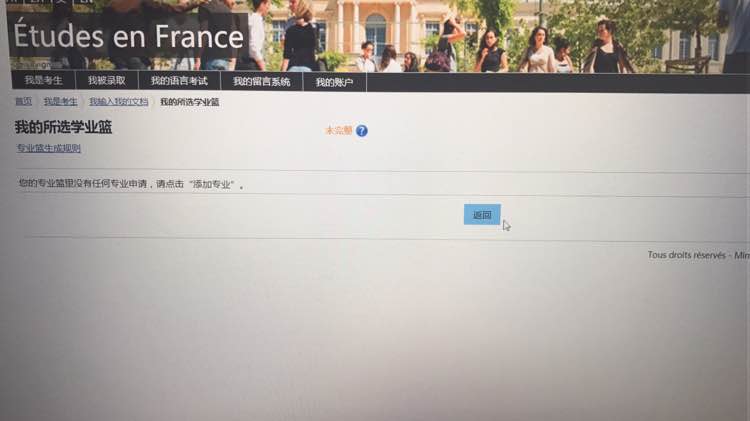Select the 我的所选学业篮 page heading
The height and width of the screenshot is (421, 750).
click(63, 127)
